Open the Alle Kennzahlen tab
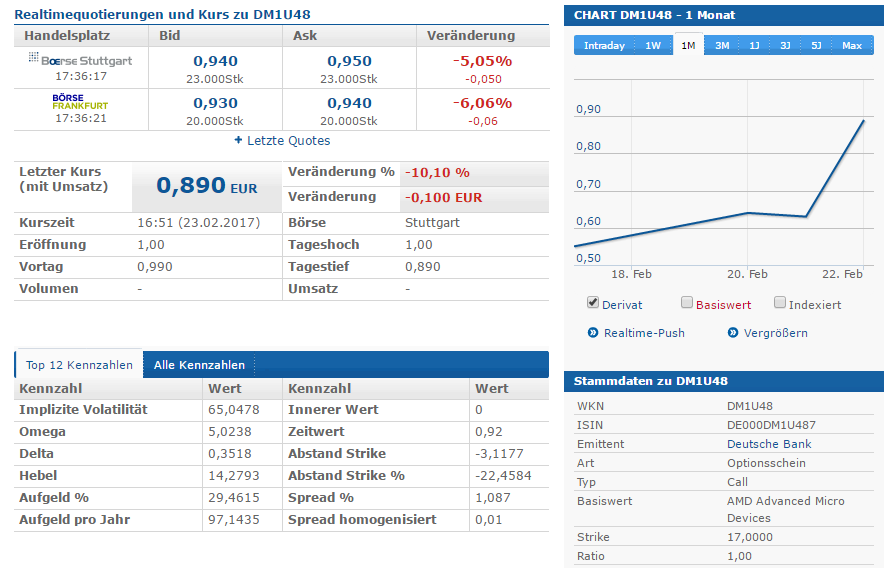 tap(199, 365)
